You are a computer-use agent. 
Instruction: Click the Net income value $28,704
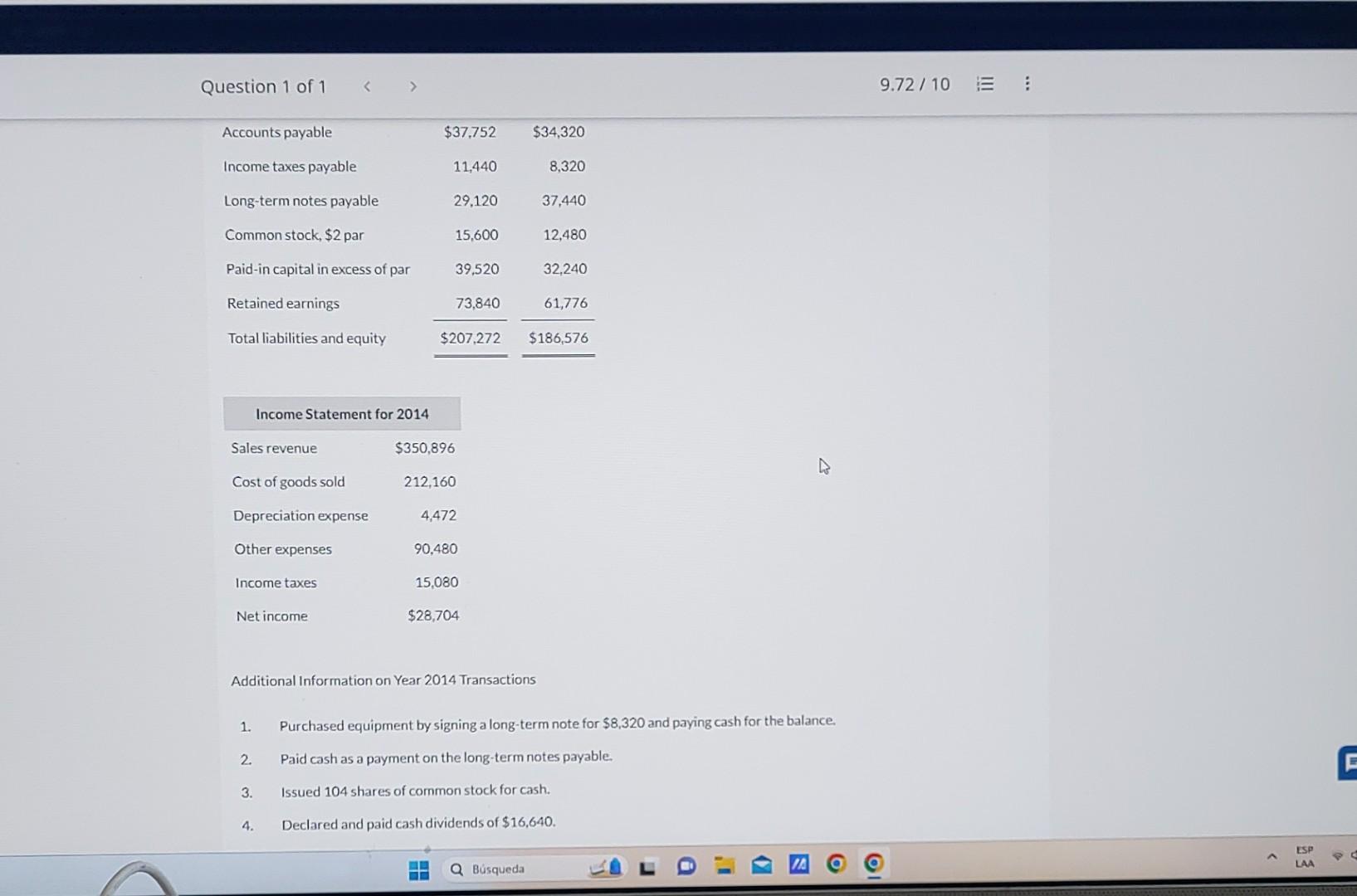[x=432, y=616]
